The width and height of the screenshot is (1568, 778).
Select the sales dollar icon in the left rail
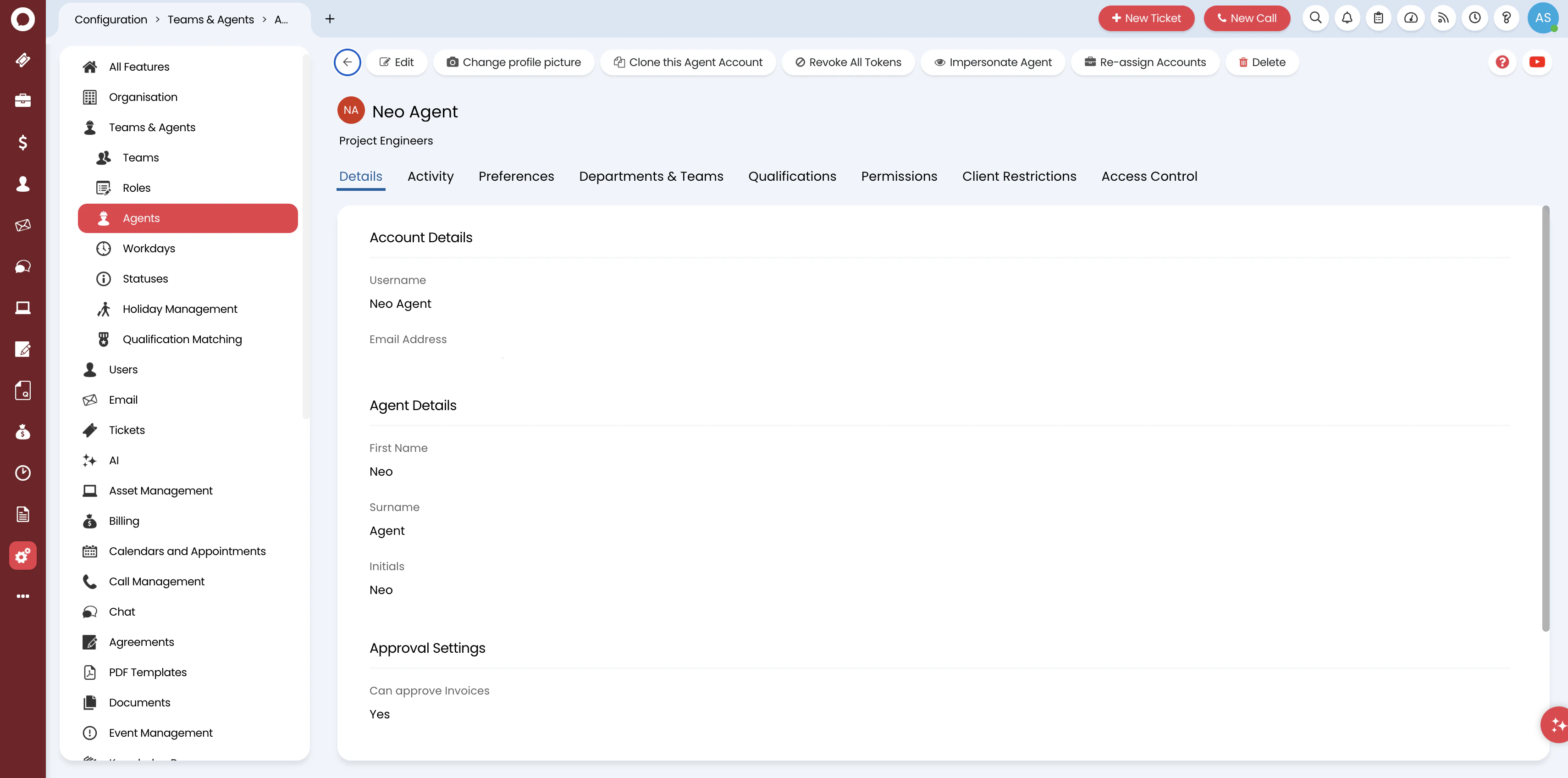pyautogui.click(x=22, y=142)
